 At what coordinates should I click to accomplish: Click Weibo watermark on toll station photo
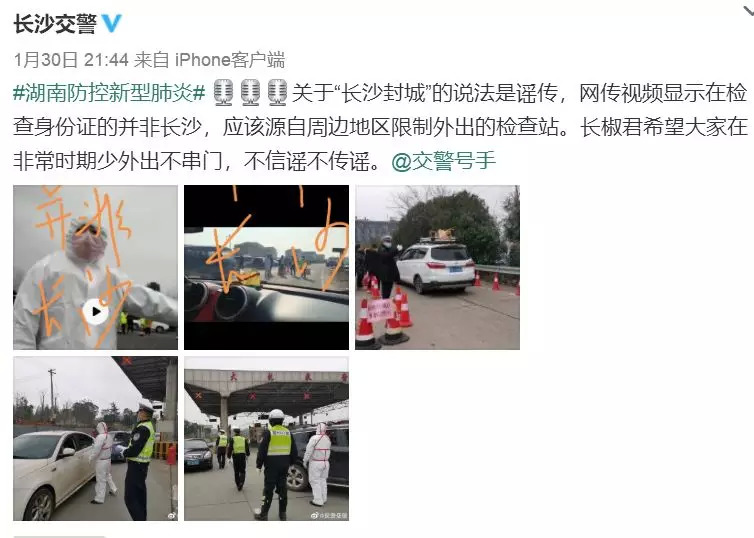coord(329,515)
